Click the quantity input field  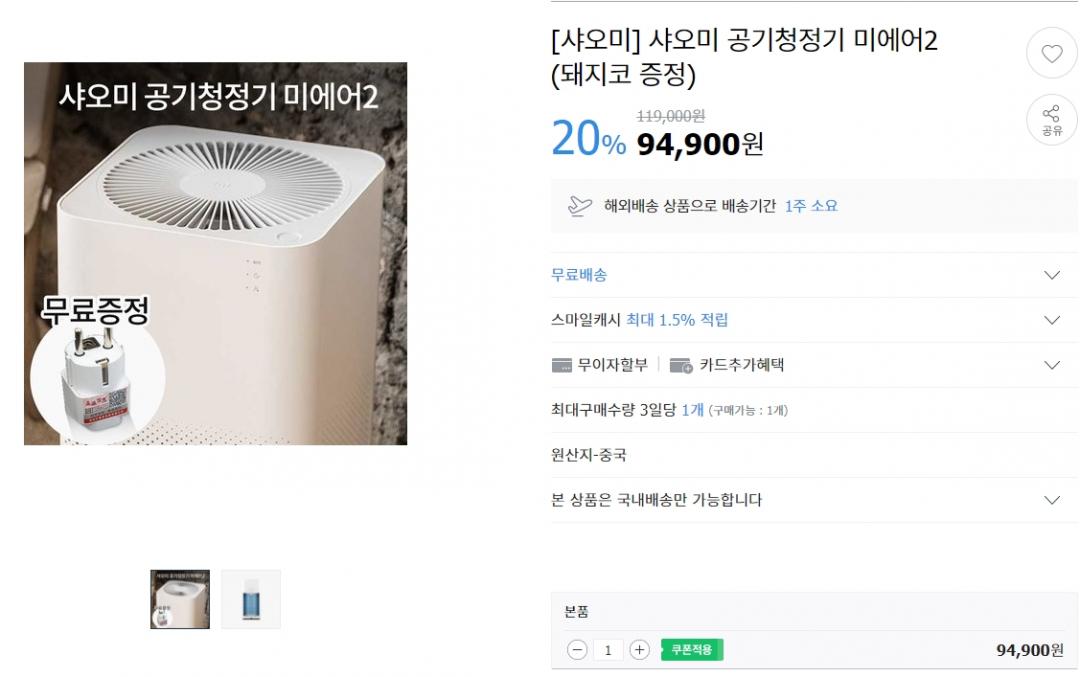tap(608, 650)
